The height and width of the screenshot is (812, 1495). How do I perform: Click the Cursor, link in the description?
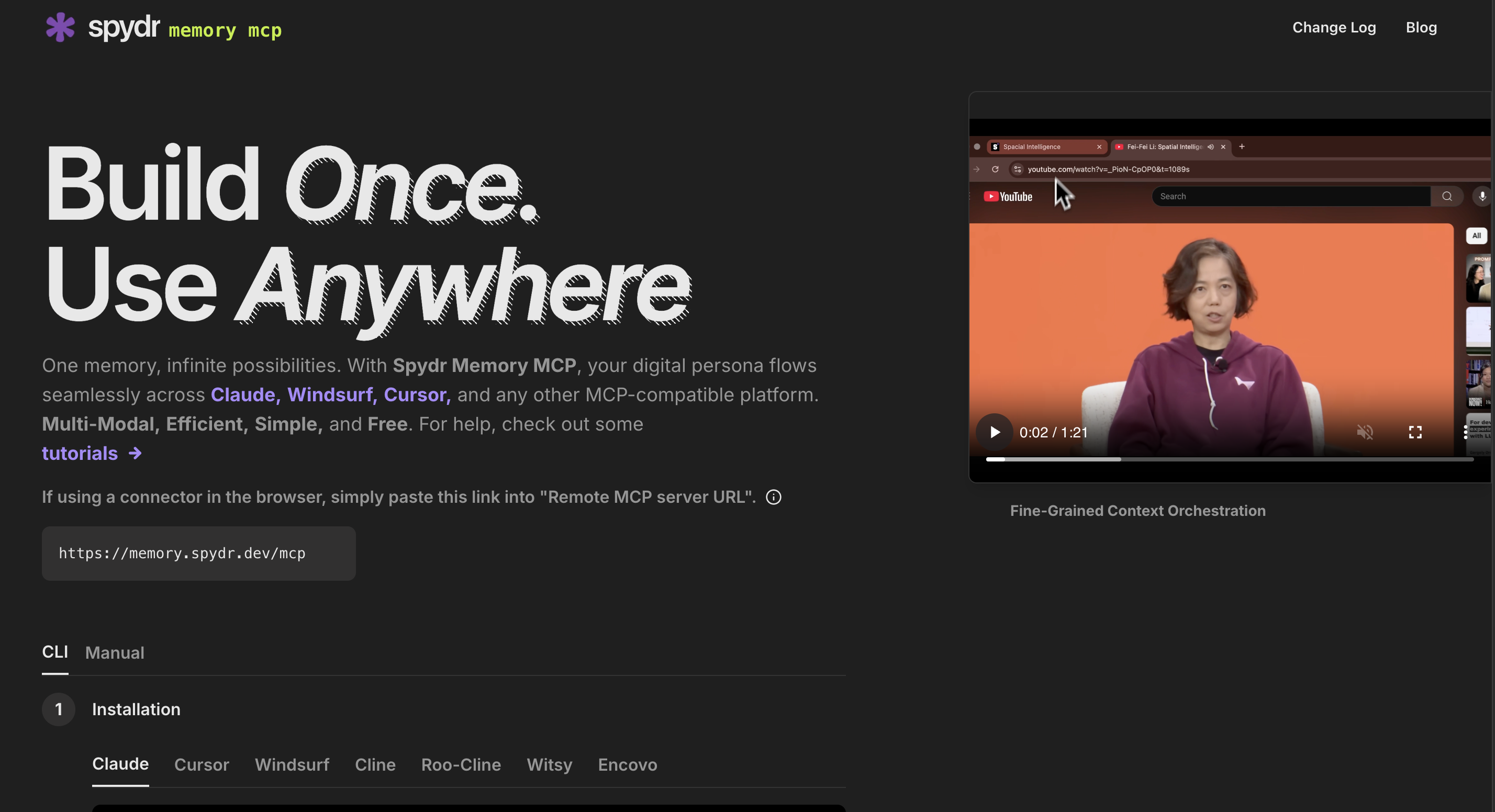point(417,395)
